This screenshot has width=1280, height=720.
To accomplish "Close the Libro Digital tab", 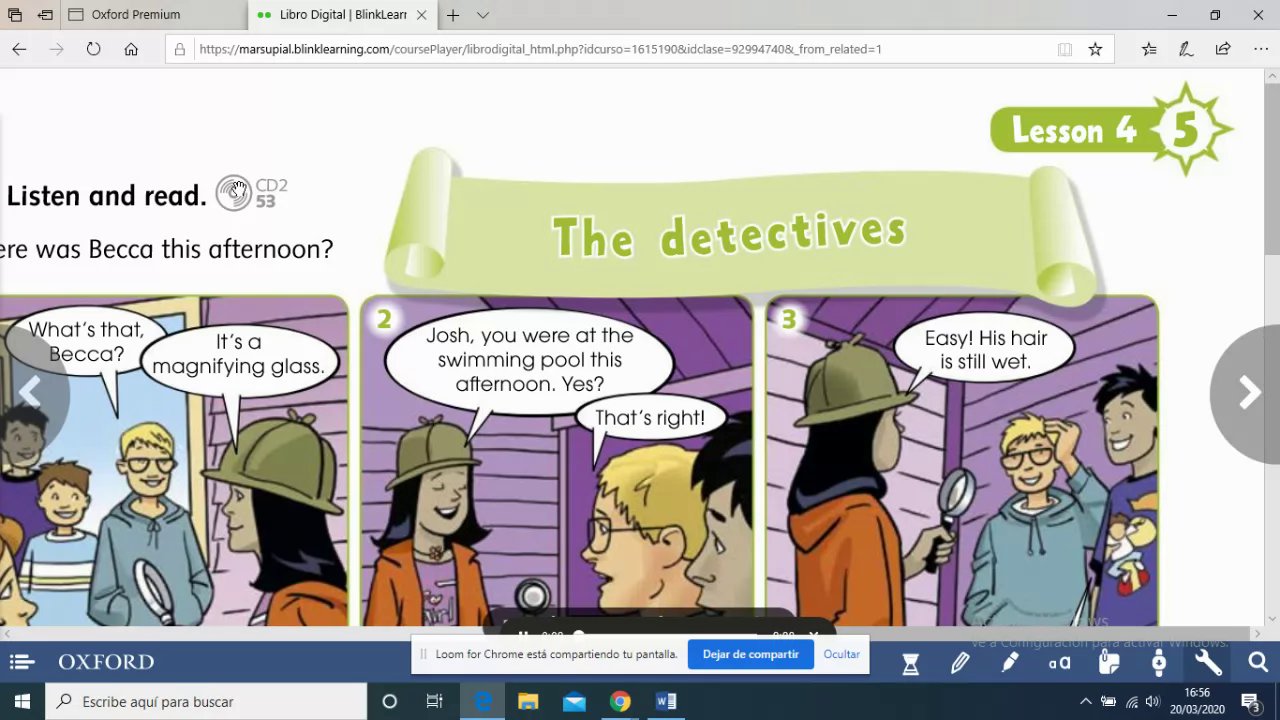I will (x=420, y=15).
